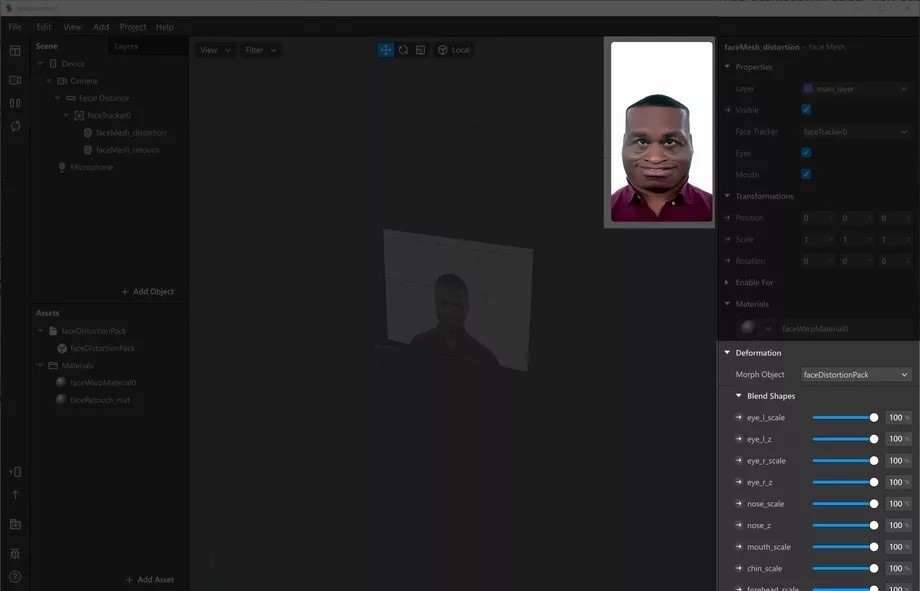
Task: Open the Help menu
Action: click(x=165, y=27)
